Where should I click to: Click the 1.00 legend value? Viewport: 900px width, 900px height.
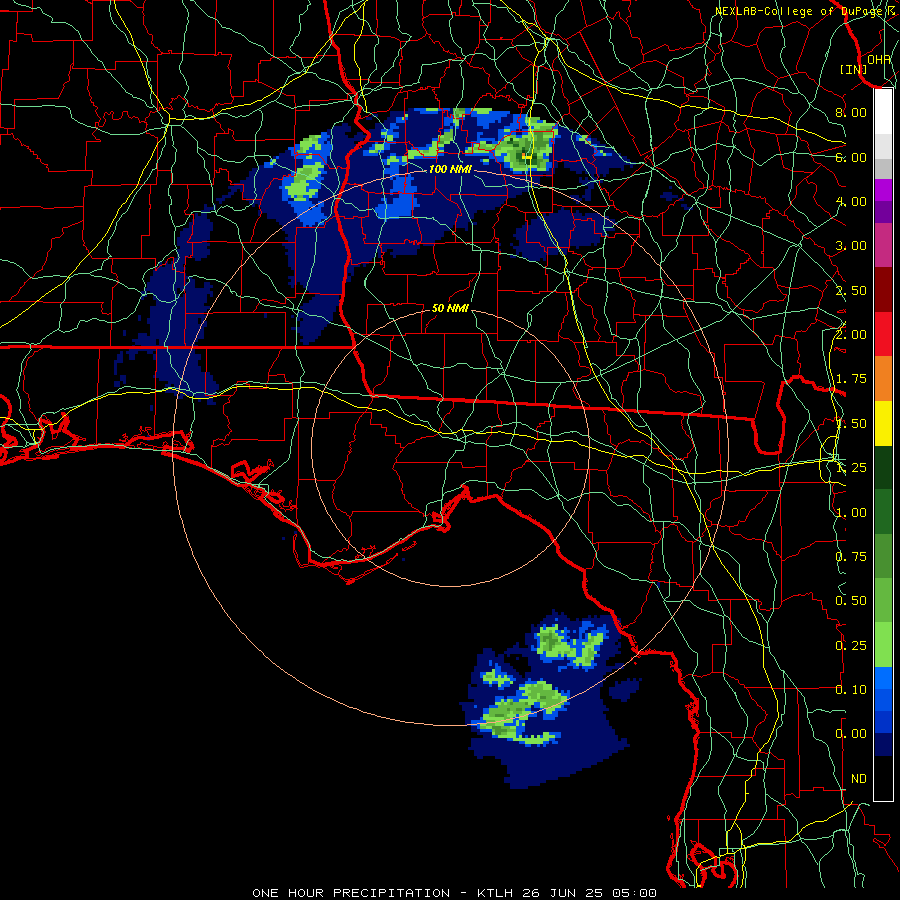tap(851, 513)
